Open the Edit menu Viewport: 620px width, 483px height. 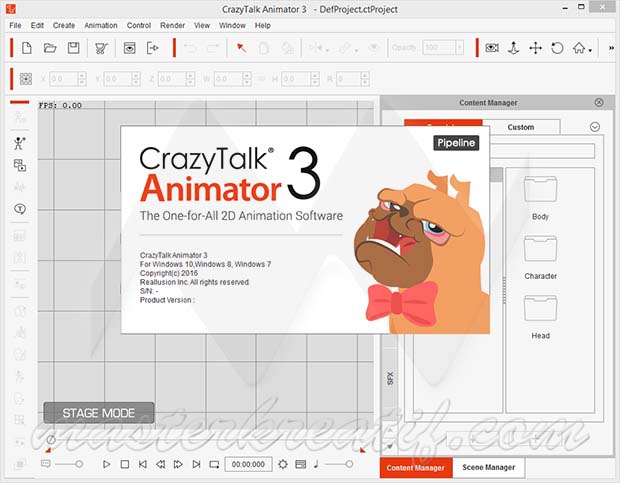[37, 25]
